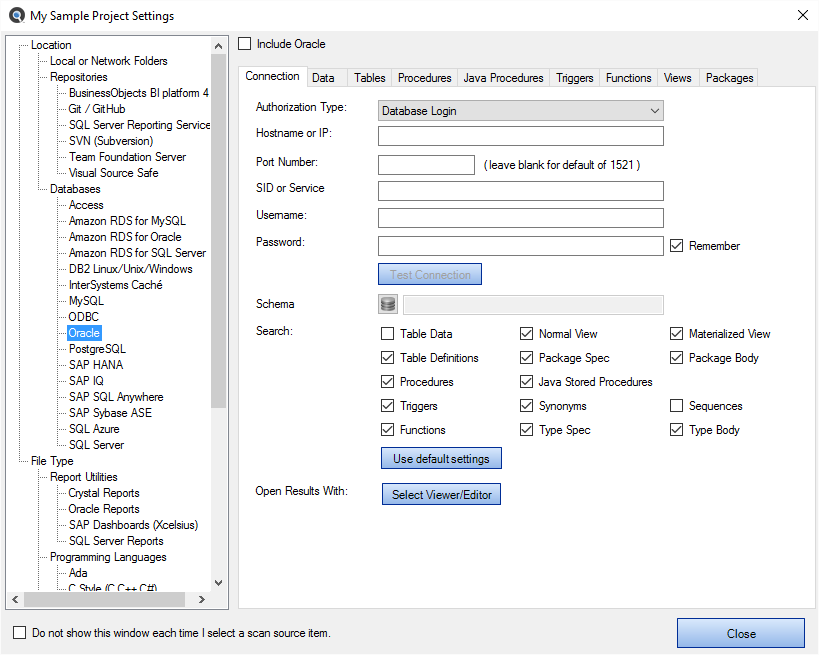This screenshot has height=655, width=819.
Task: Enable the Sequences checkbox
Action: pyautogui.click(x=676, y=405)
